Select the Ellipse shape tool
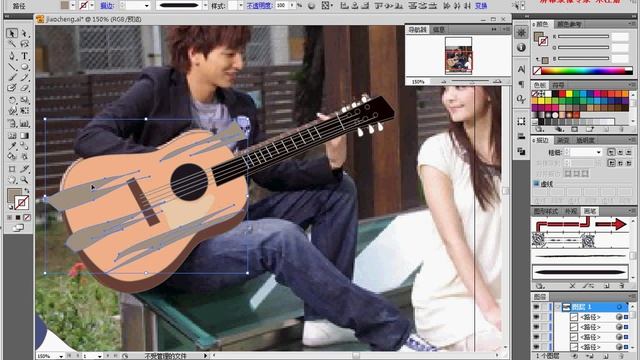This screenshot has width=640, height=360. pos(24,67)
